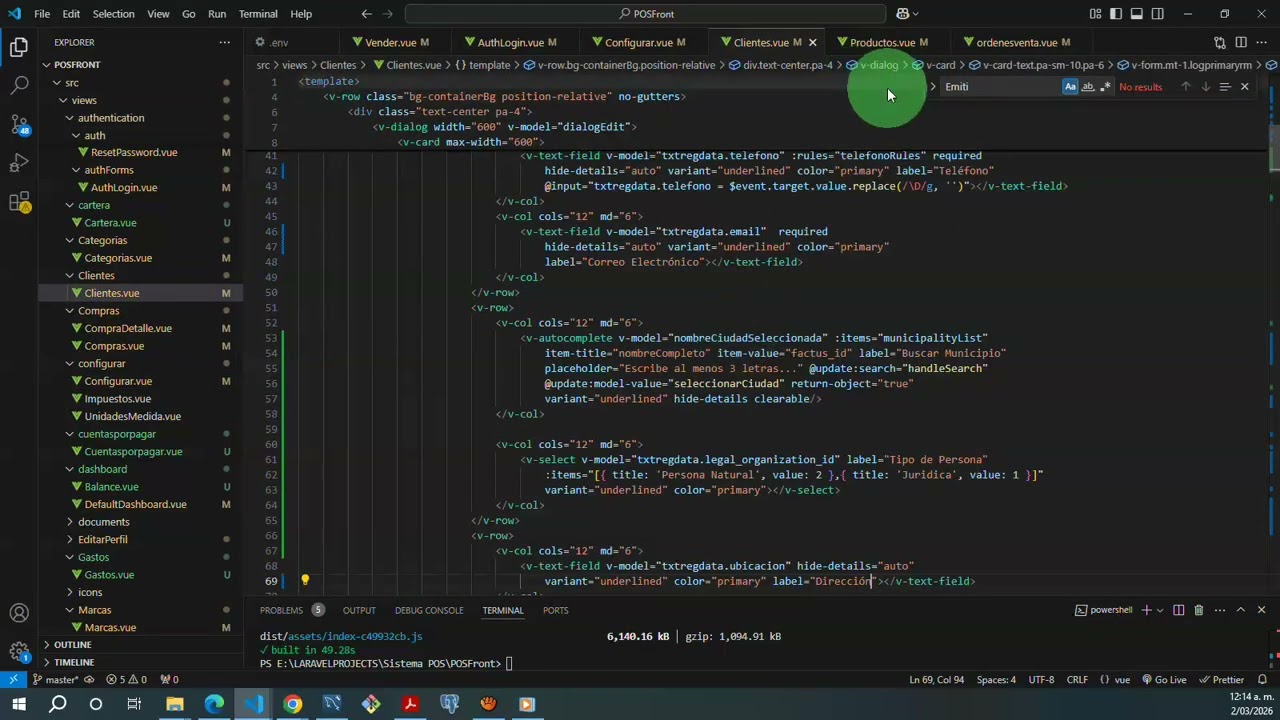Open the Run and Debug view
Viewport: 1280px width, 720px height.
coord(19,163)
